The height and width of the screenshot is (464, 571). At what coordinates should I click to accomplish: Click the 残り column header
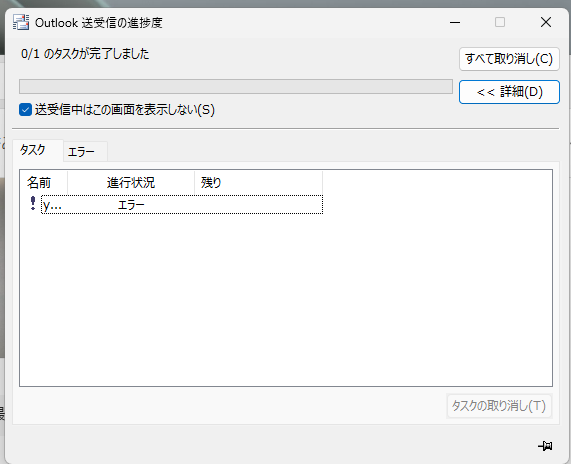(x=259, y=182)
